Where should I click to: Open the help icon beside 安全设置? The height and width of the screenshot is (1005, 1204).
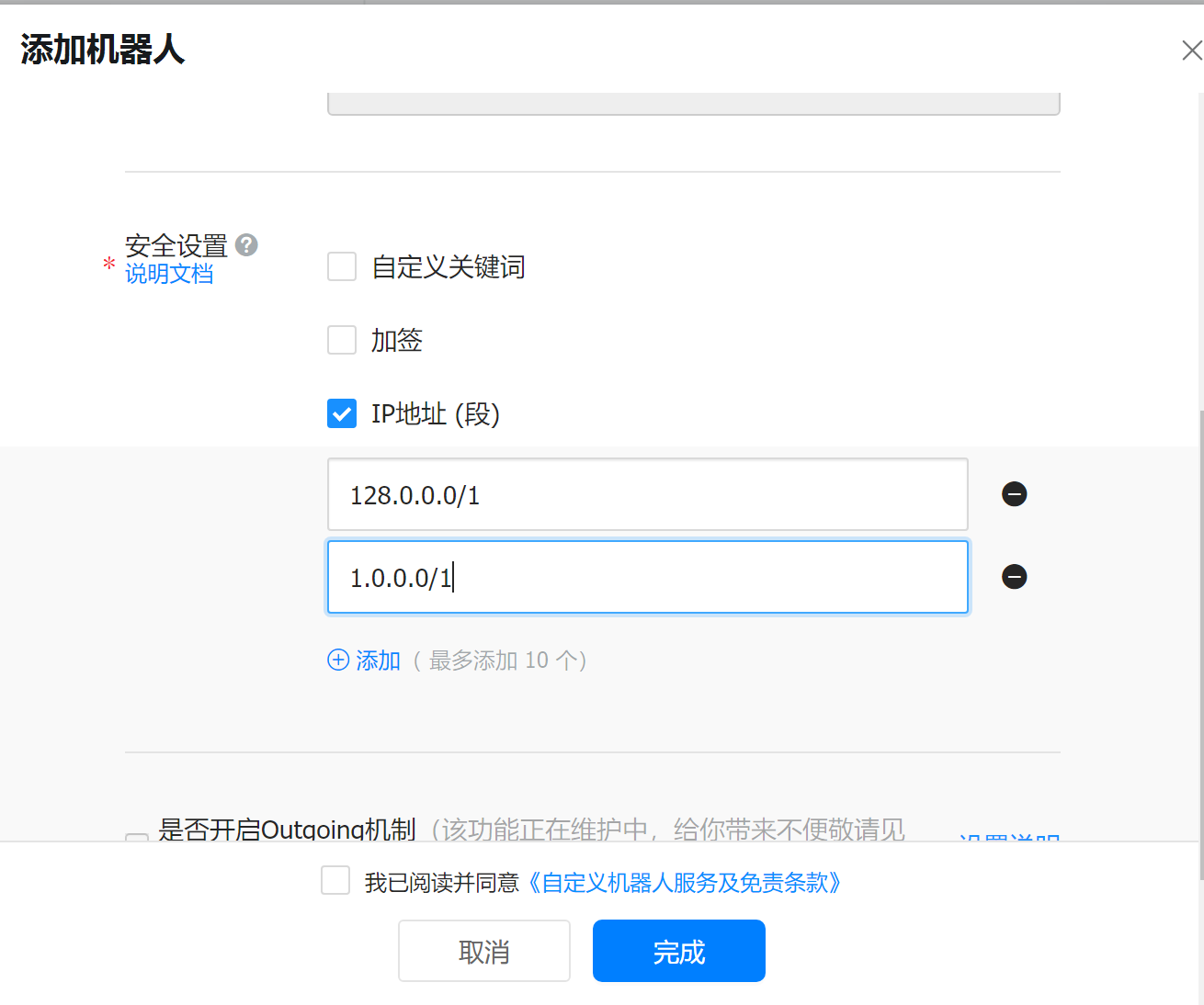(x=246, y=245)
